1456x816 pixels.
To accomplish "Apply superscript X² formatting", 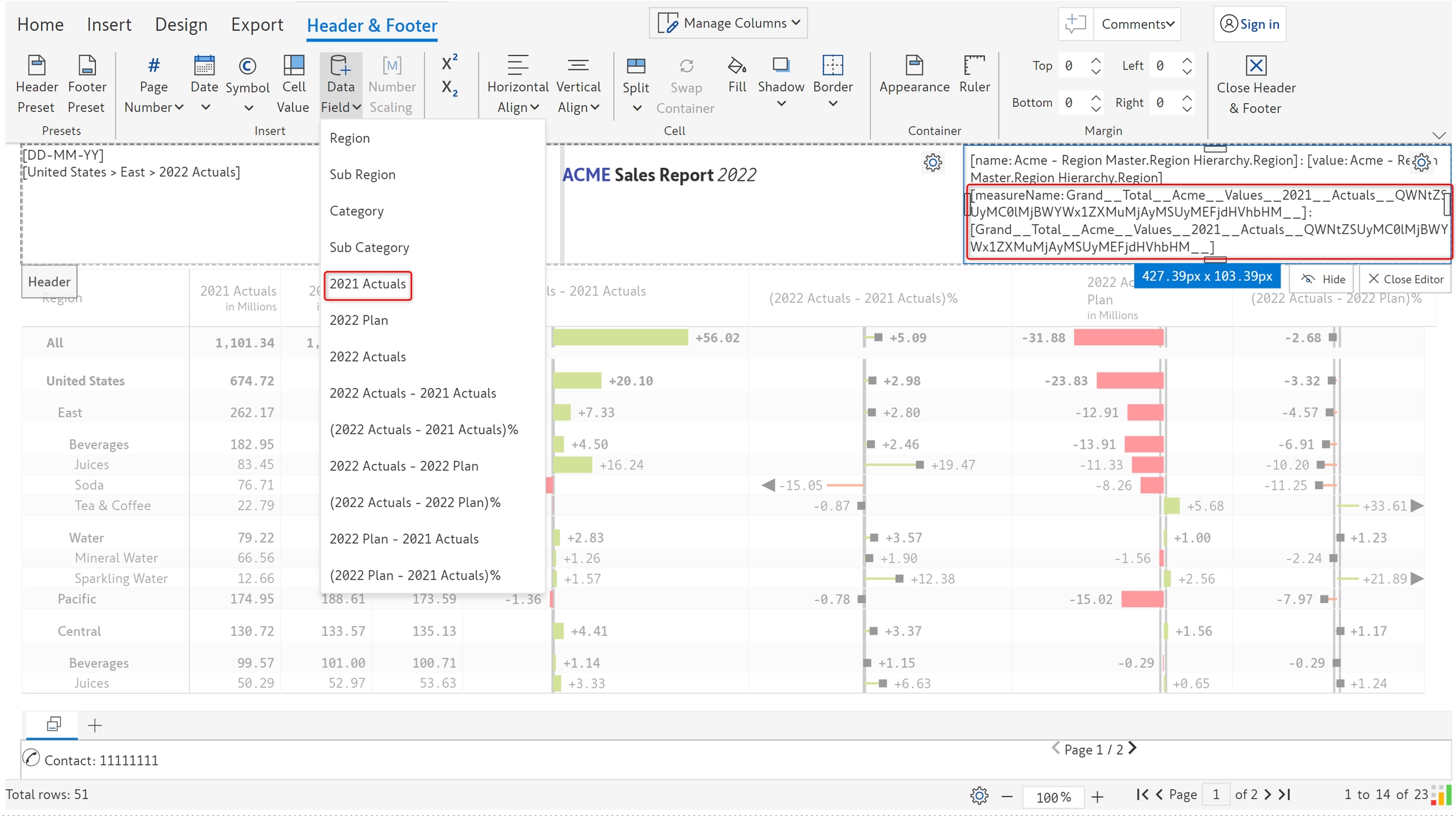I will [449, 63].
